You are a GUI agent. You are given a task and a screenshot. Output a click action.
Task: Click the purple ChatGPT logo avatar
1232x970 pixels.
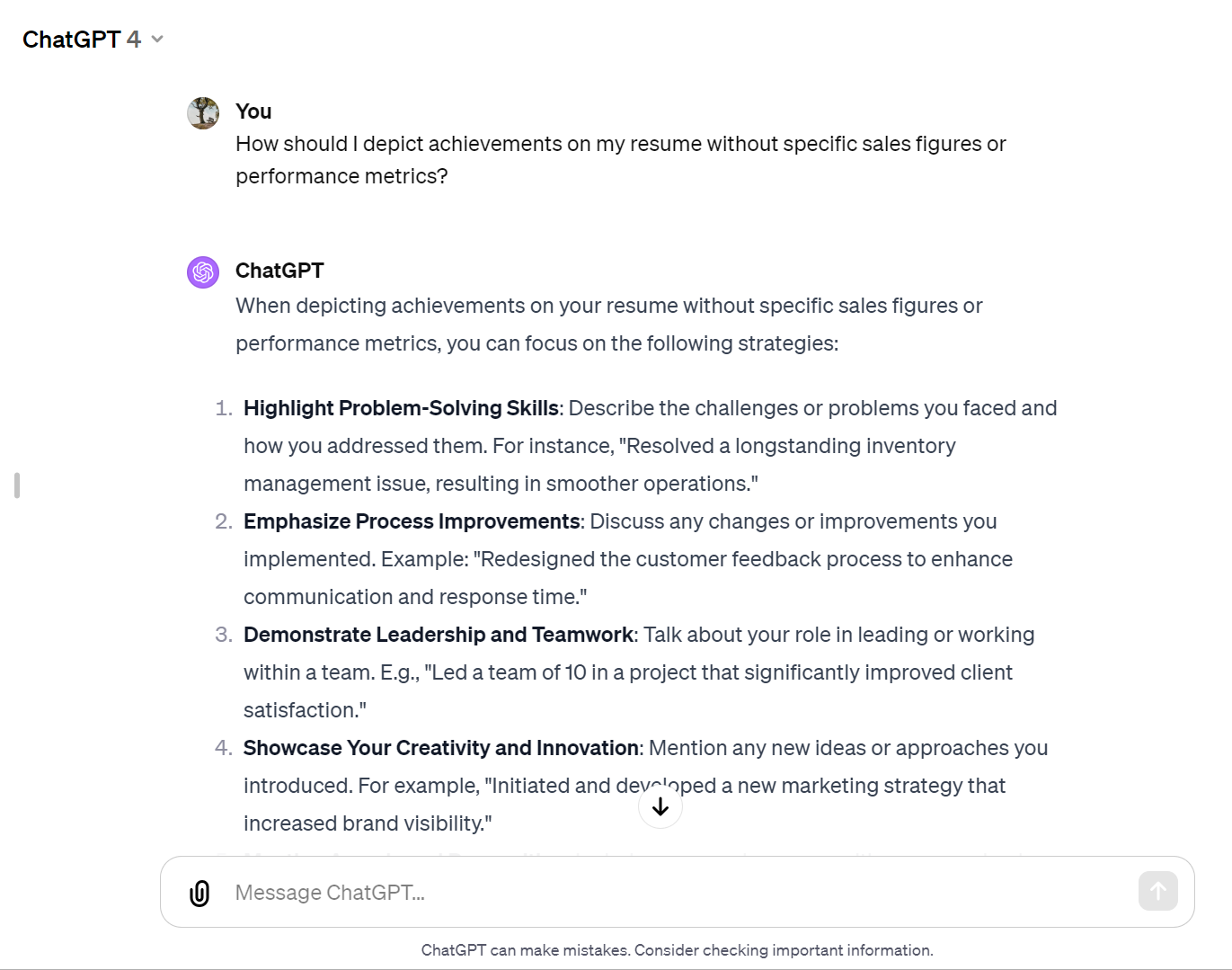pyautogui.click(x=203, y=271)
